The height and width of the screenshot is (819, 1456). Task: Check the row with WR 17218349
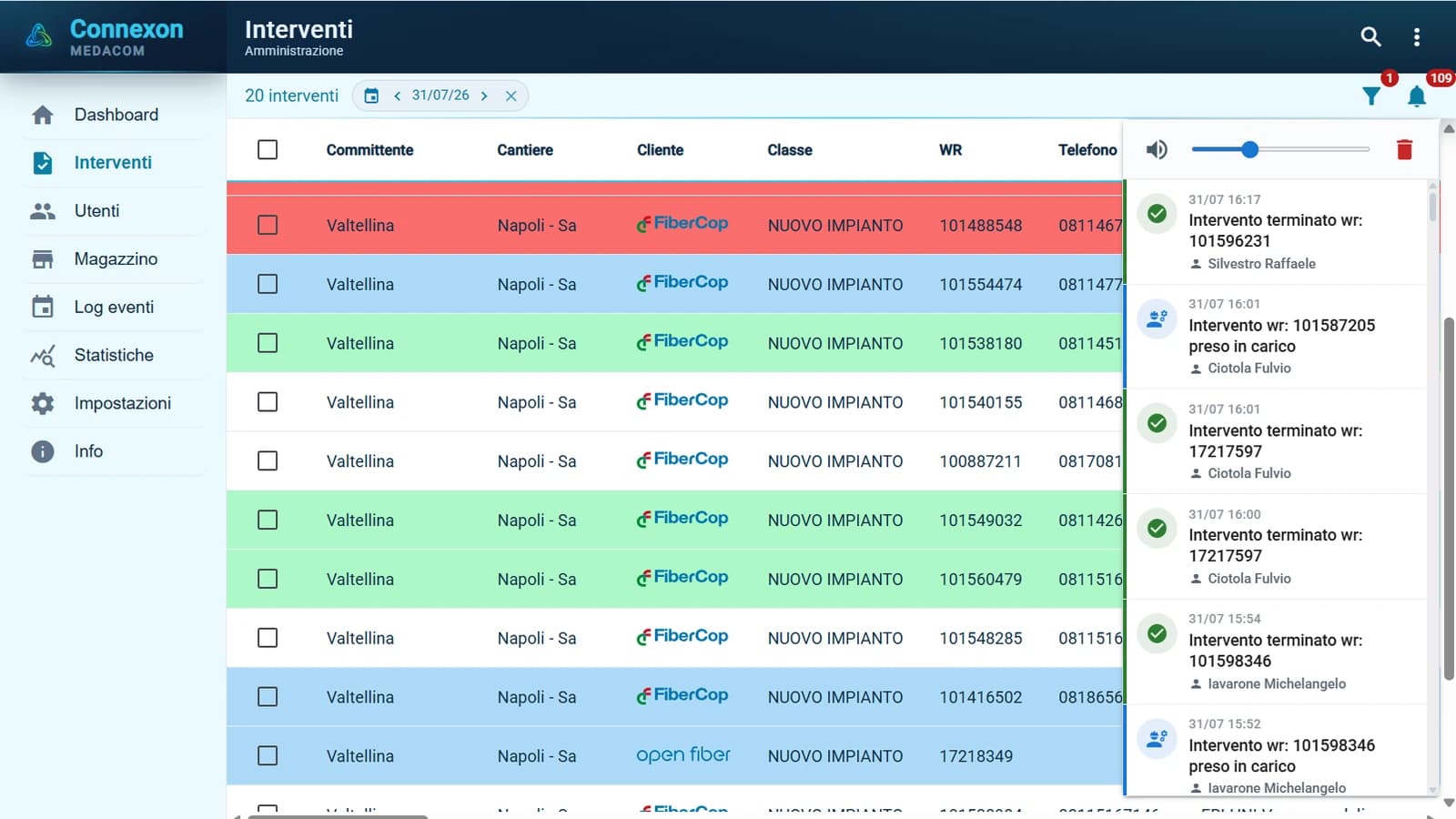coord(268,755)
